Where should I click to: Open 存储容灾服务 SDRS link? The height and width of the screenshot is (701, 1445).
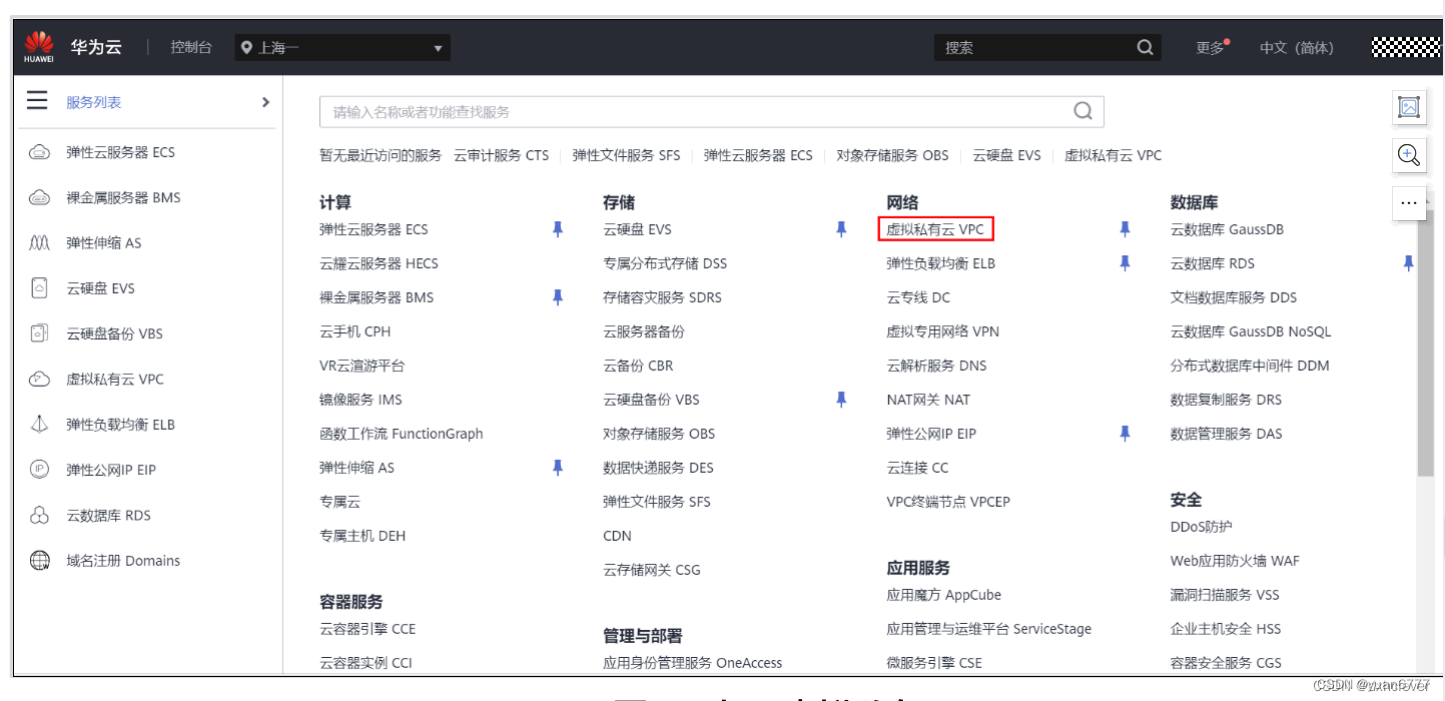tap(662, 297)
